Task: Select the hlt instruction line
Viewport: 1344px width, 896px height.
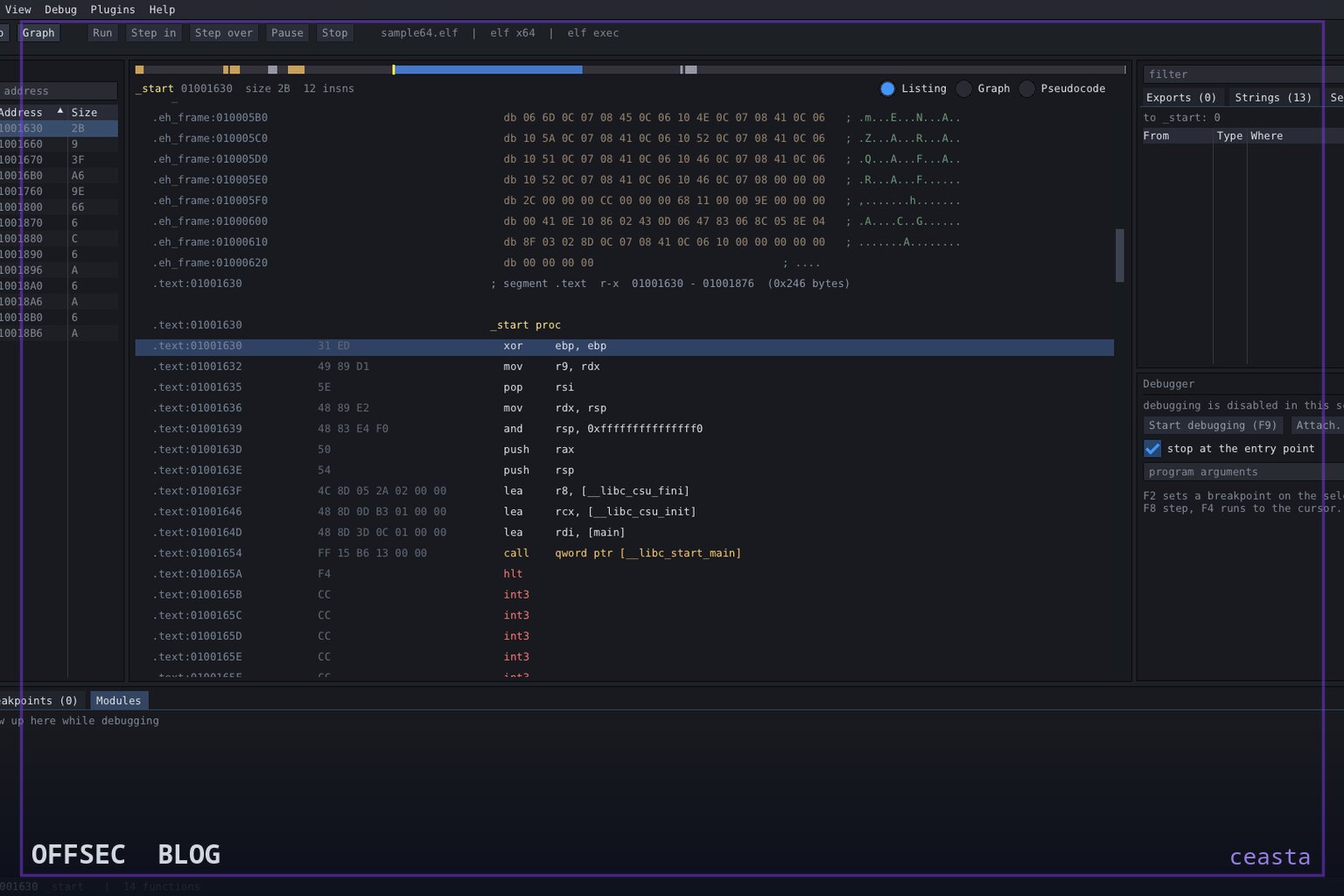Action: tap(624, 574)
